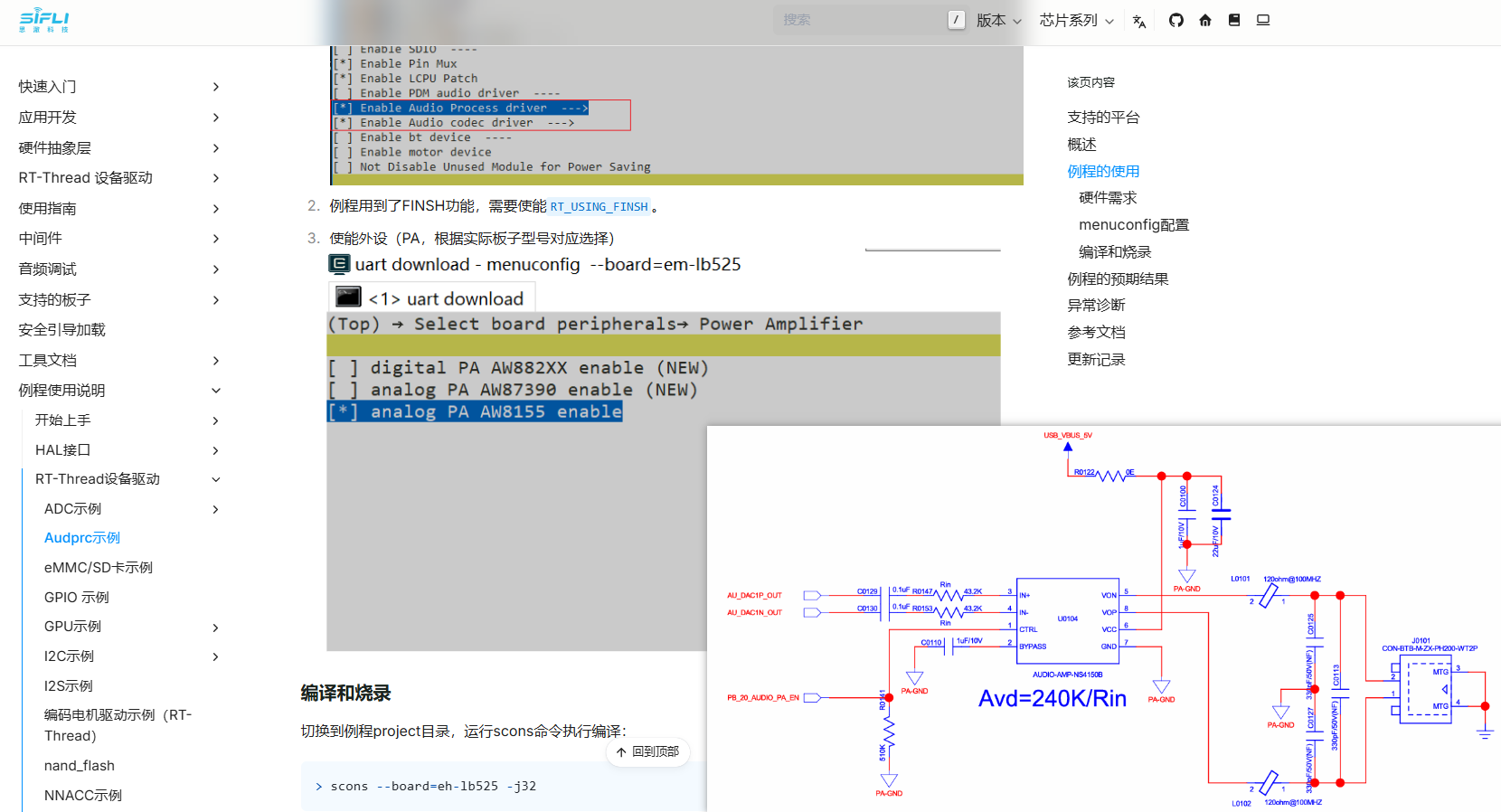This screenshot has width=1501, height=812.
Task: Open 安全引导加载 in the sidebar
Action: (61, 330)
